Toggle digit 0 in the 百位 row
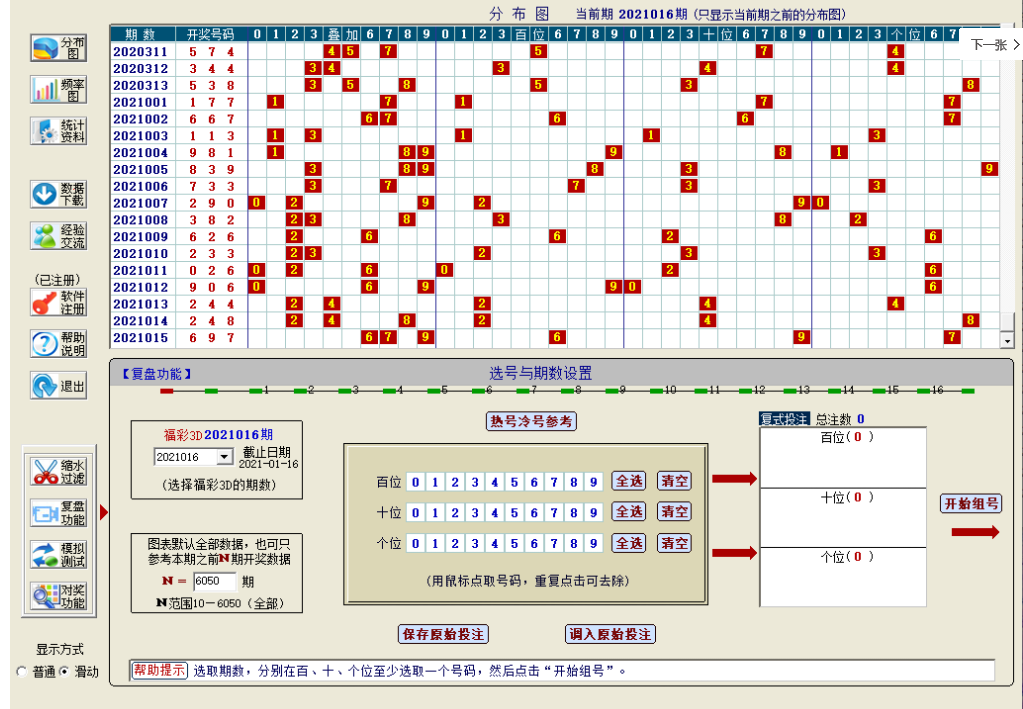1023x709 pixels. [416, 482]
